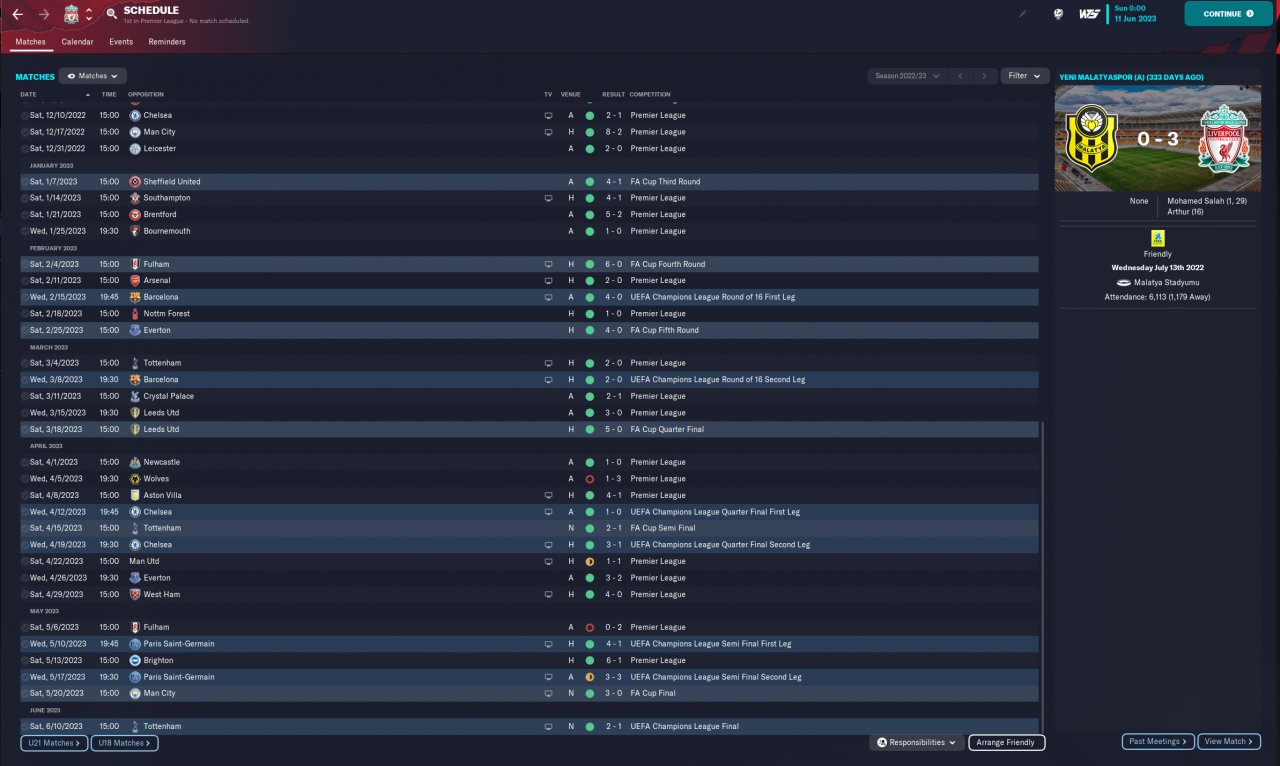Click the matches list vertical scrollbar

point(1041,577)
